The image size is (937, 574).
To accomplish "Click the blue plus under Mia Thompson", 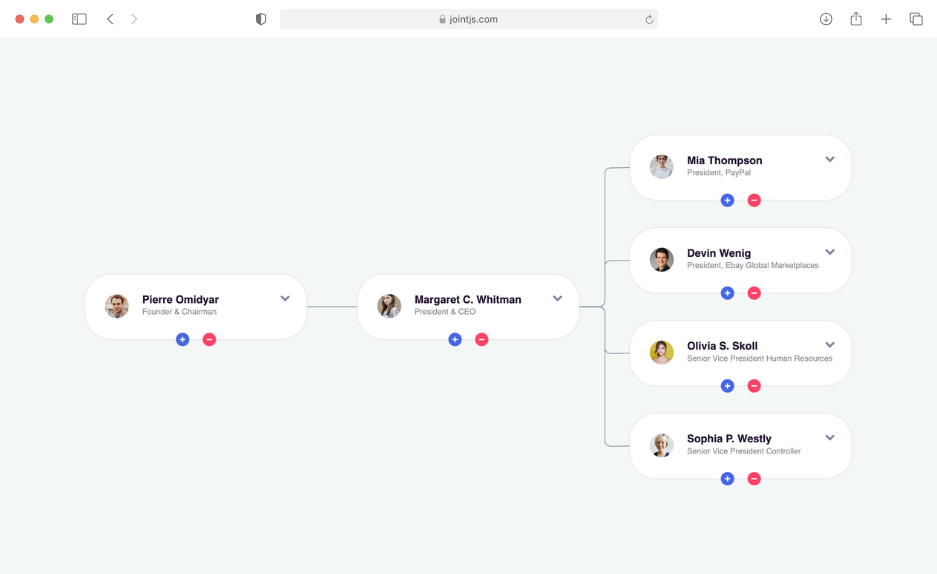I will click(x=727, y=200).
